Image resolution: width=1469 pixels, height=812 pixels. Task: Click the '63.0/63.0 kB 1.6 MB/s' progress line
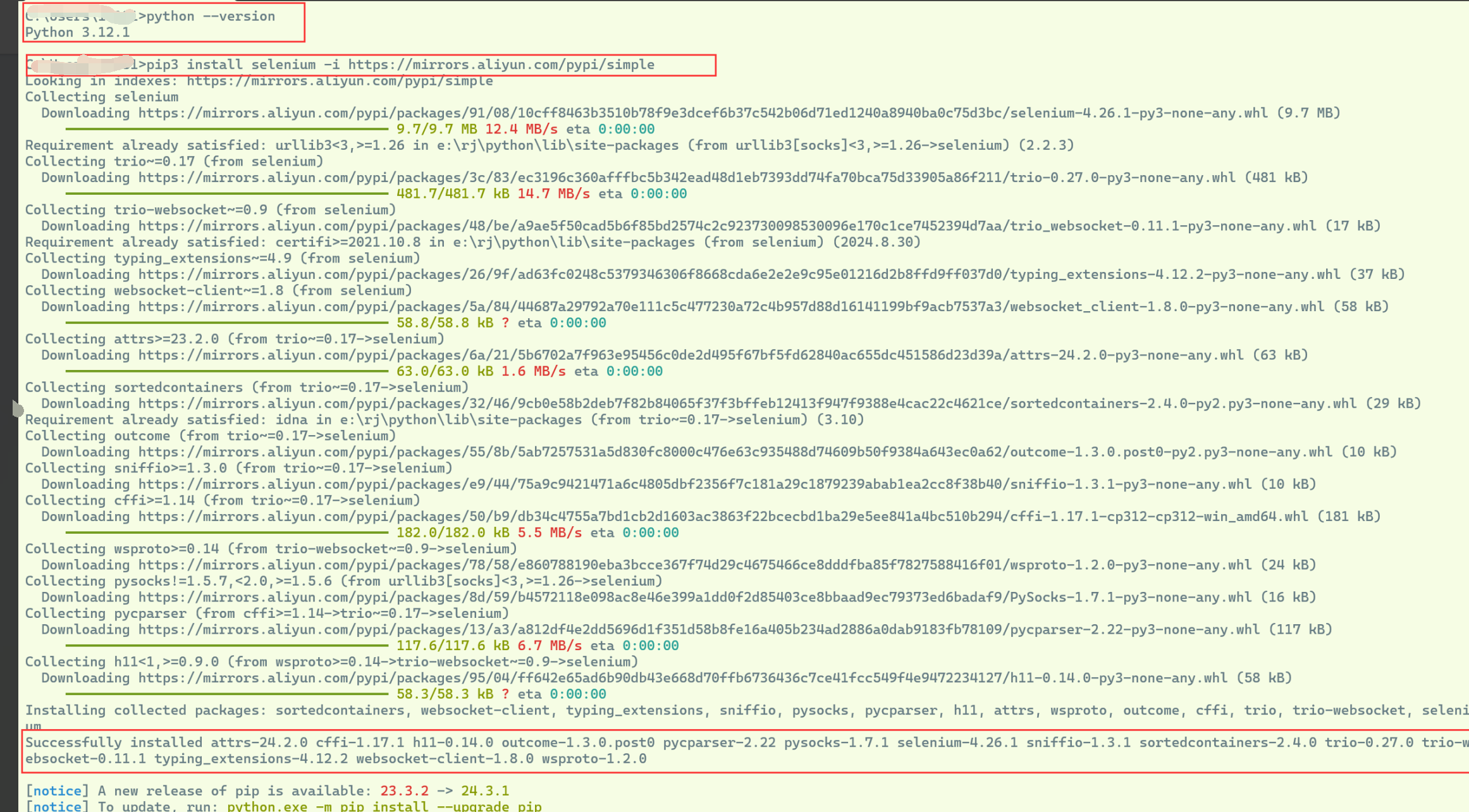(x=364, y=371)
